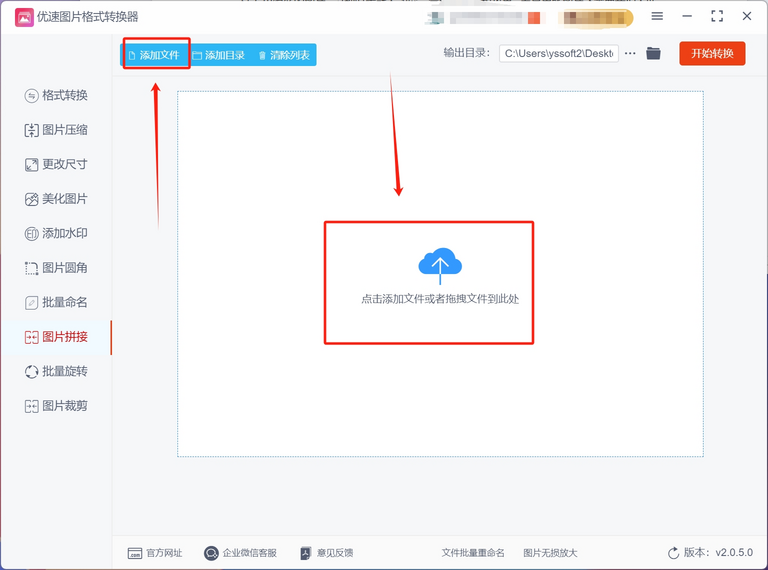
Task: Open the 官方网址 link
Action: click(x=155, y=553)
